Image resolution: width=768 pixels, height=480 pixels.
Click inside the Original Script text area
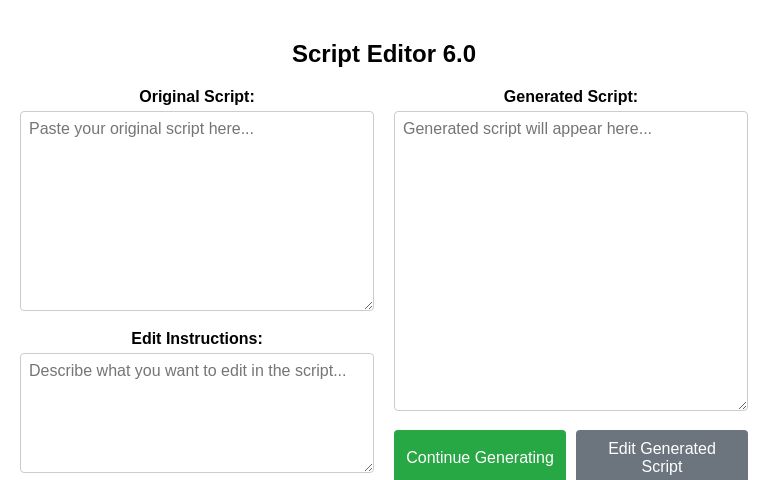tap(197, 211)
